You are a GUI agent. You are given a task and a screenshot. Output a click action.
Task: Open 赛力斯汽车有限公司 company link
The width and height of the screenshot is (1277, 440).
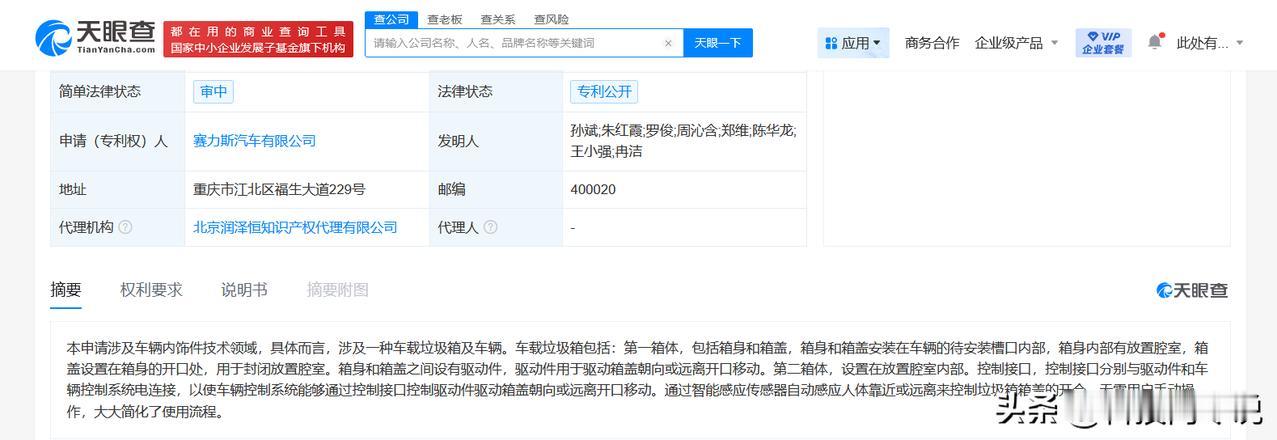pos(254,141)
